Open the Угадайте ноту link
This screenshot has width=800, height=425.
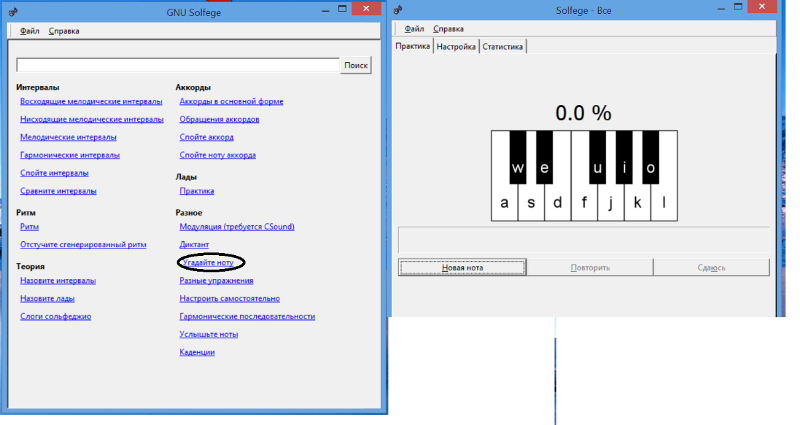coord(209,262)
